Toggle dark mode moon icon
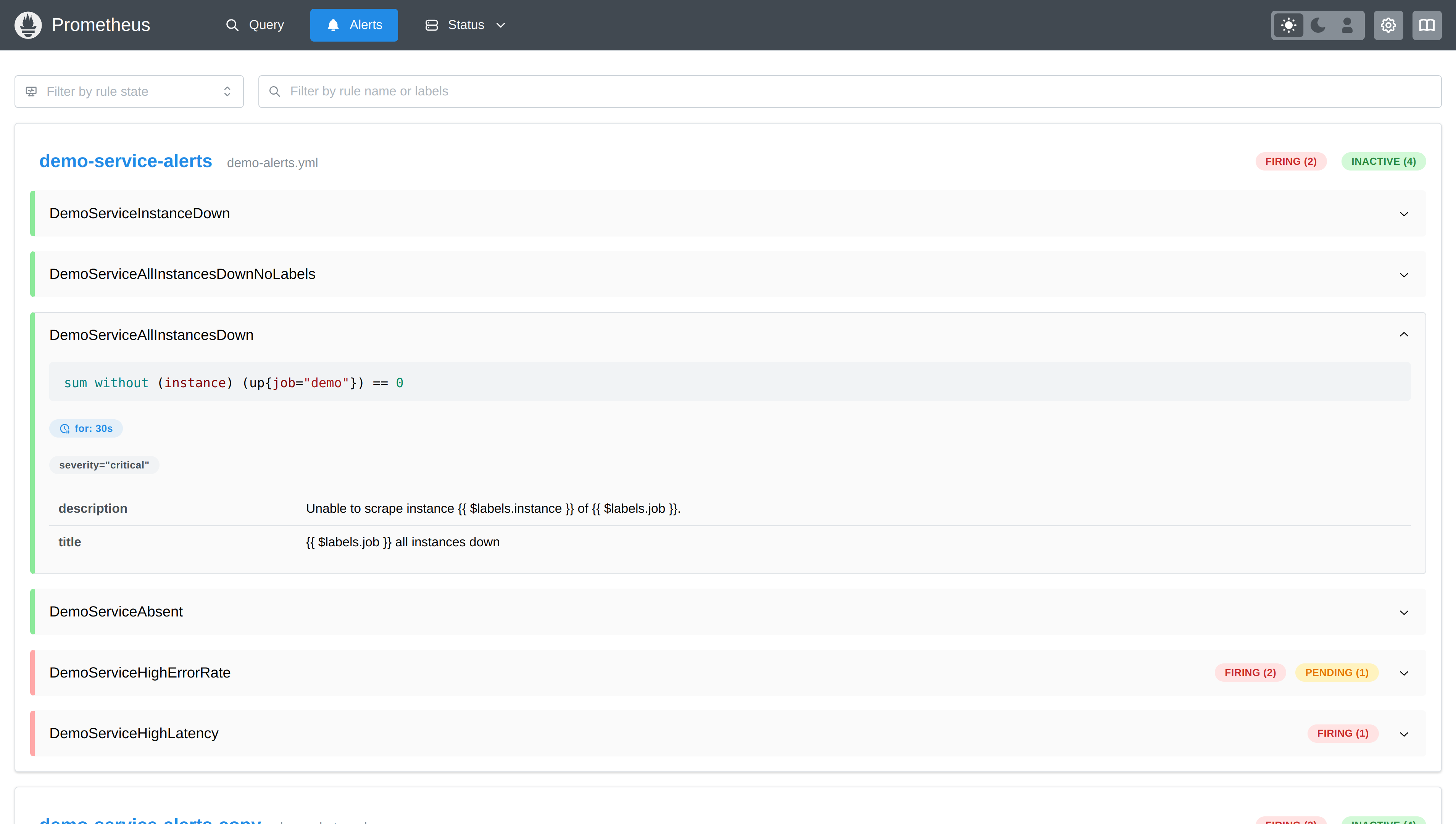This screenshot has height=824, width=1456. tap(1317, 25)
